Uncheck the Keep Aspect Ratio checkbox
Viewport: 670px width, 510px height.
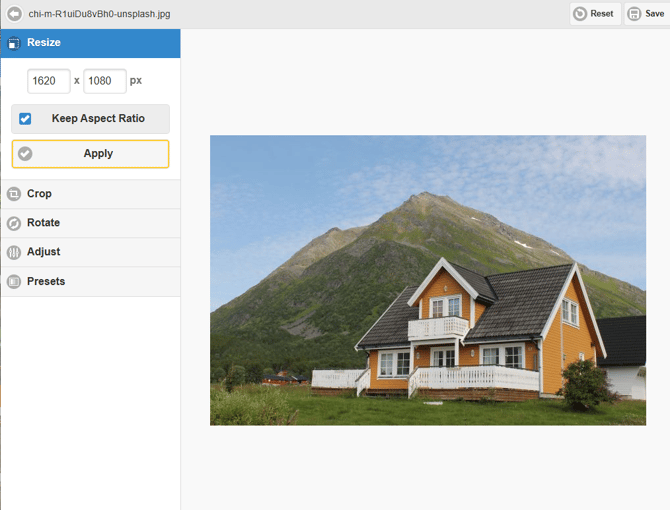point(25,119)
